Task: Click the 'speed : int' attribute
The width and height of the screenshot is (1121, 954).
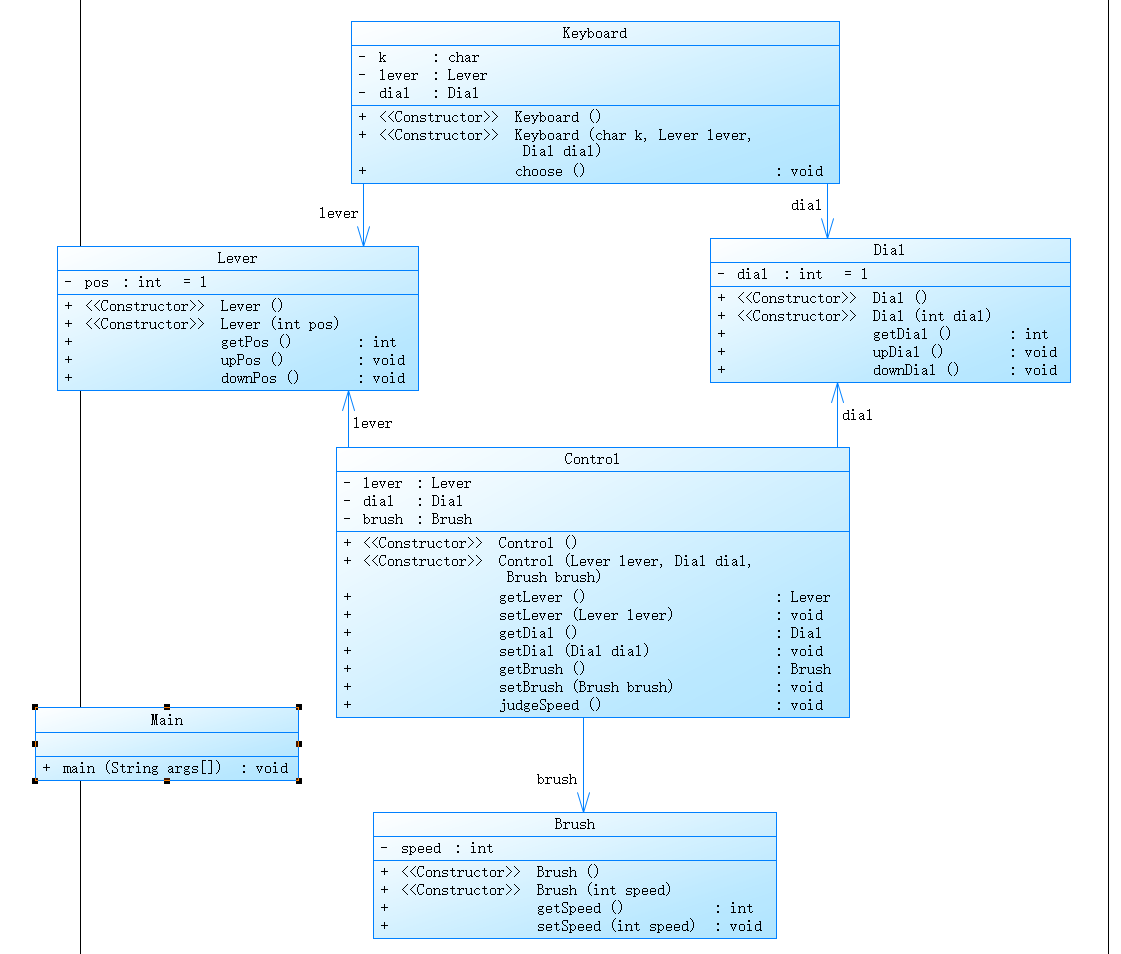Action: coord(437,848)
